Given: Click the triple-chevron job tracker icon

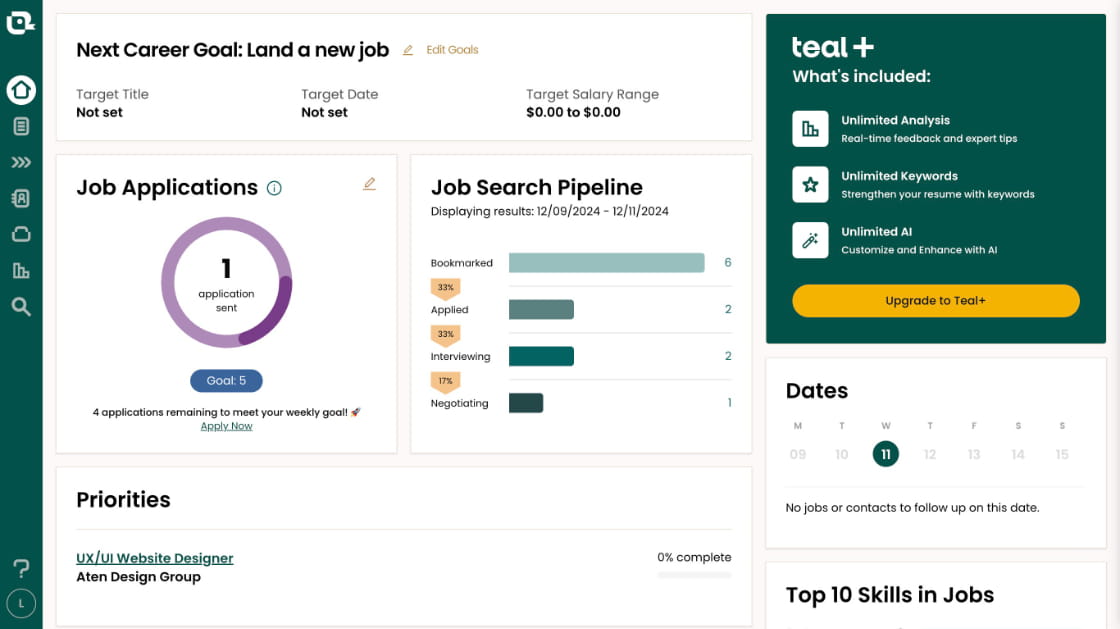Looking at the screenshot, I should 21,162.
